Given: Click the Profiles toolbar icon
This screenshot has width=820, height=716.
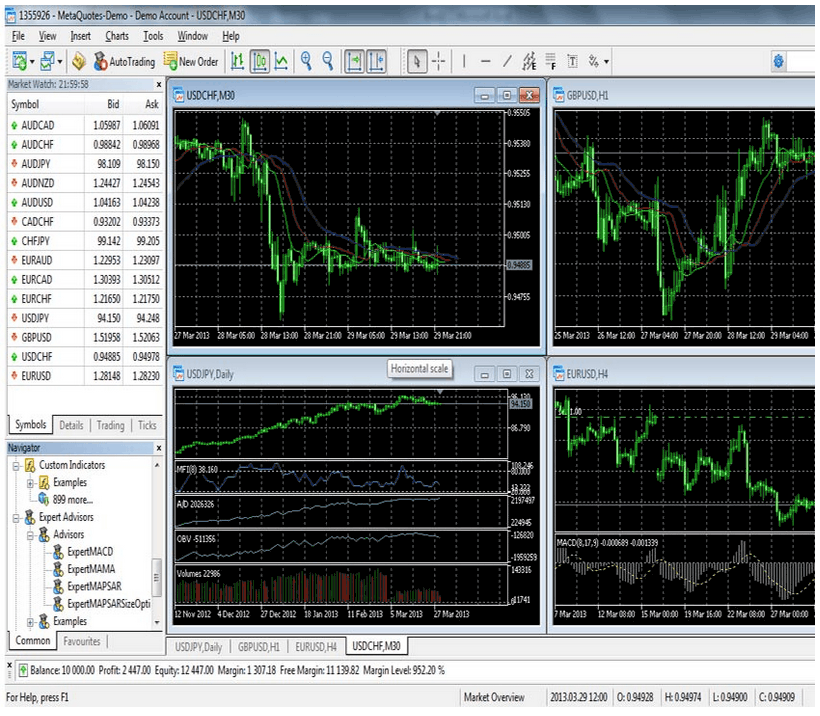Looking at the screenshot, I should [48, 62].
